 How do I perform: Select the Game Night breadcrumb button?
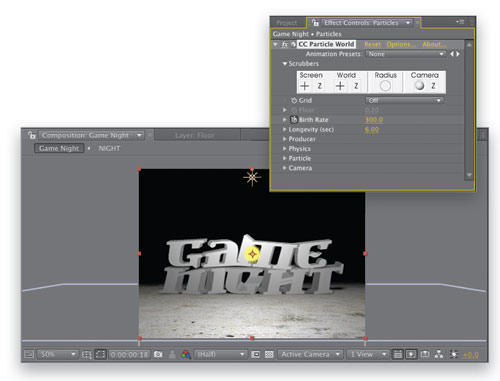tap(59, 148)
